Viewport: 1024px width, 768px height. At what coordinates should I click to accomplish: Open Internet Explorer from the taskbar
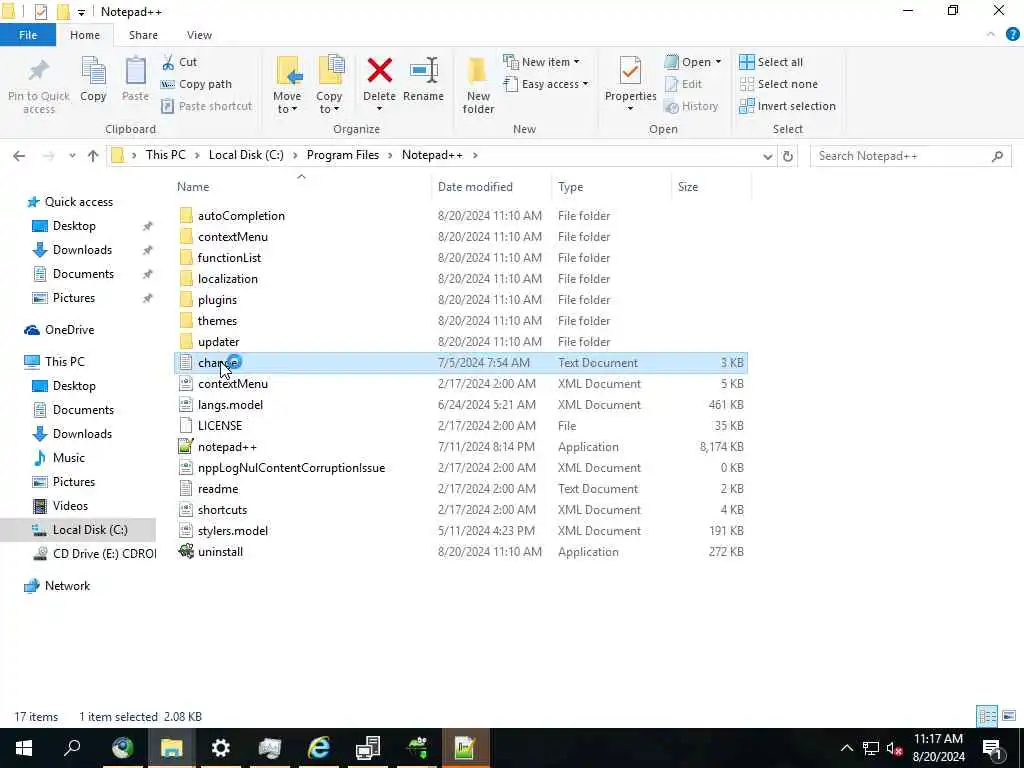point(319,748)
